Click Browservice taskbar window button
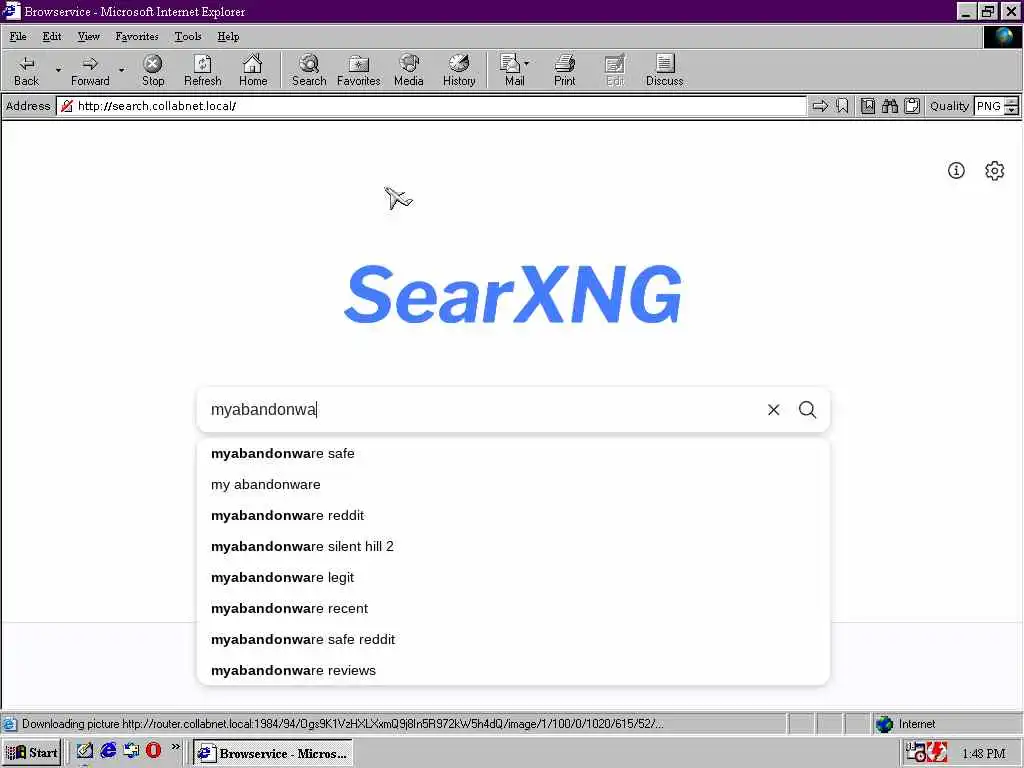Image resolution: width=1024 pixels, height=768 pixels. [274, 752]
